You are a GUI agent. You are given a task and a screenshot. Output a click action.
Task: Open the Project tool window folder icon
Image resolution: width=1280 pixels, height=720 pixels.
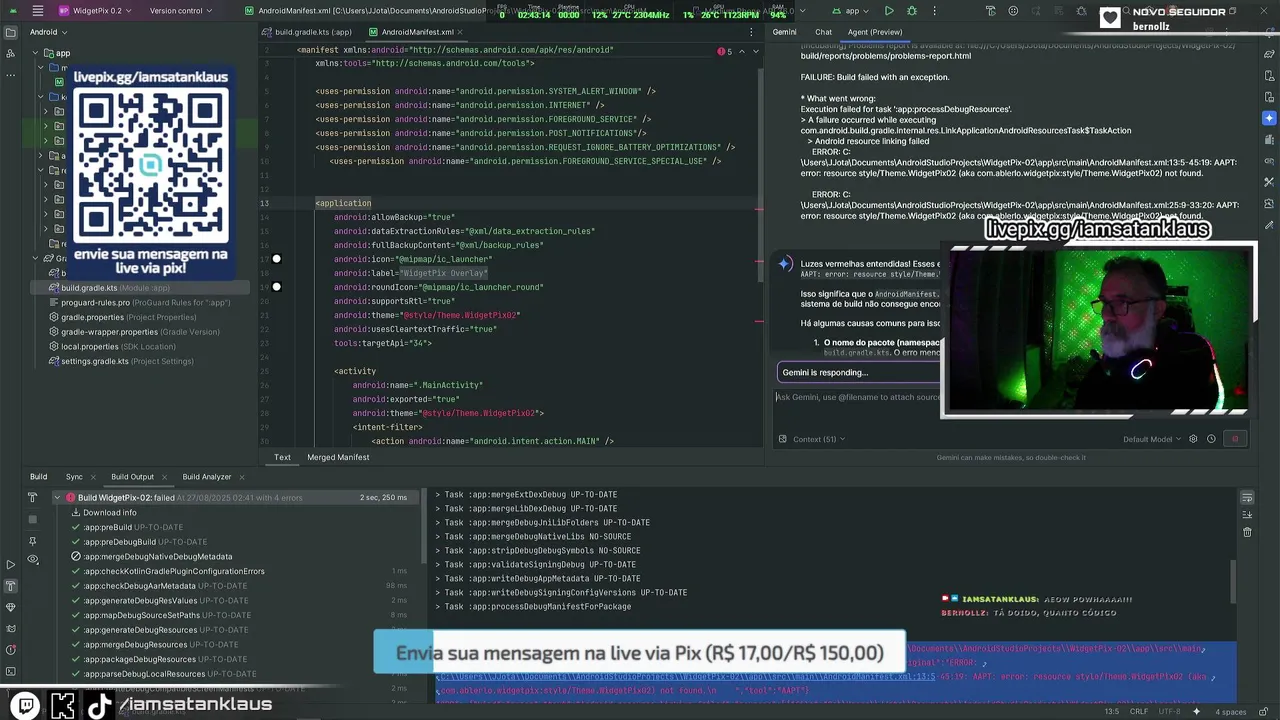click(x=11, y=31)
